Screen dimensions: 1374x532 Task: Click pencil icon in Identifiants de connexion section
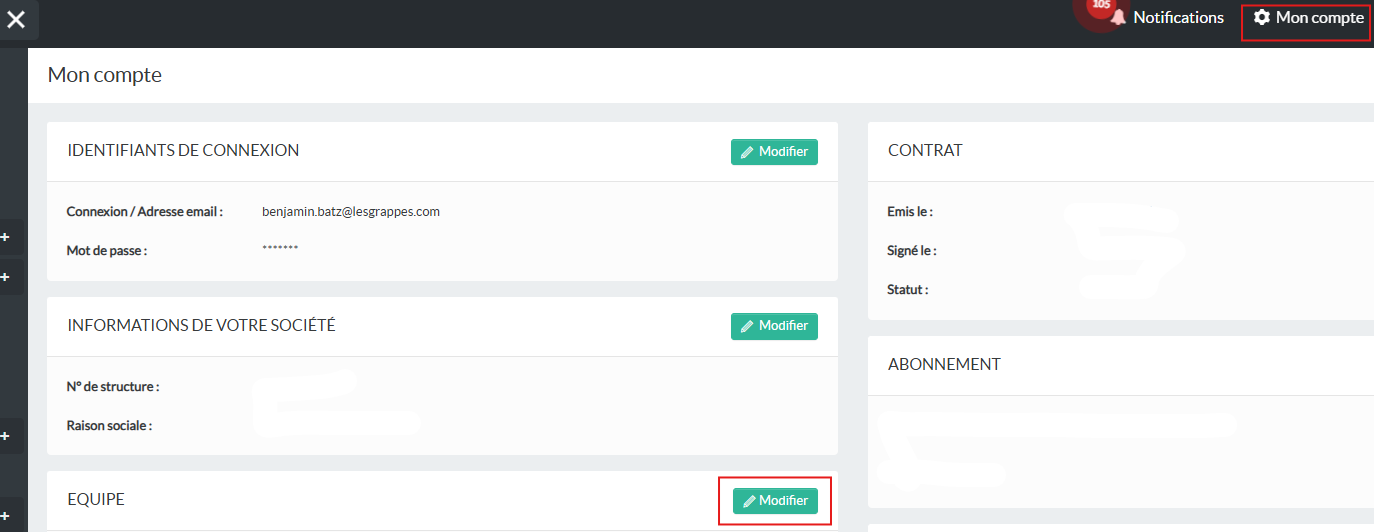point(748,152)
